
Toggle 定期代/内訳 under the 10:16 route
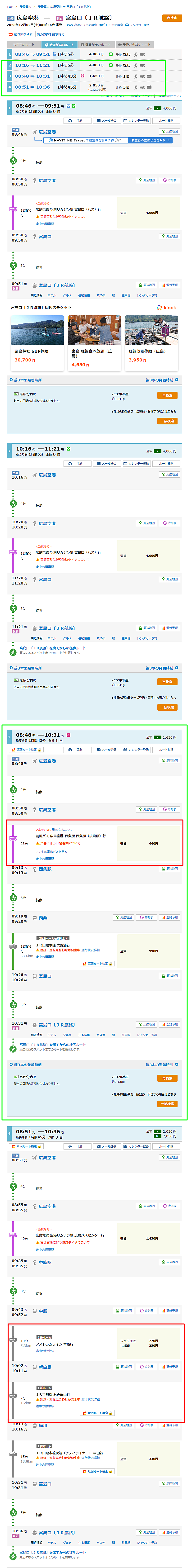pos(25,680)
